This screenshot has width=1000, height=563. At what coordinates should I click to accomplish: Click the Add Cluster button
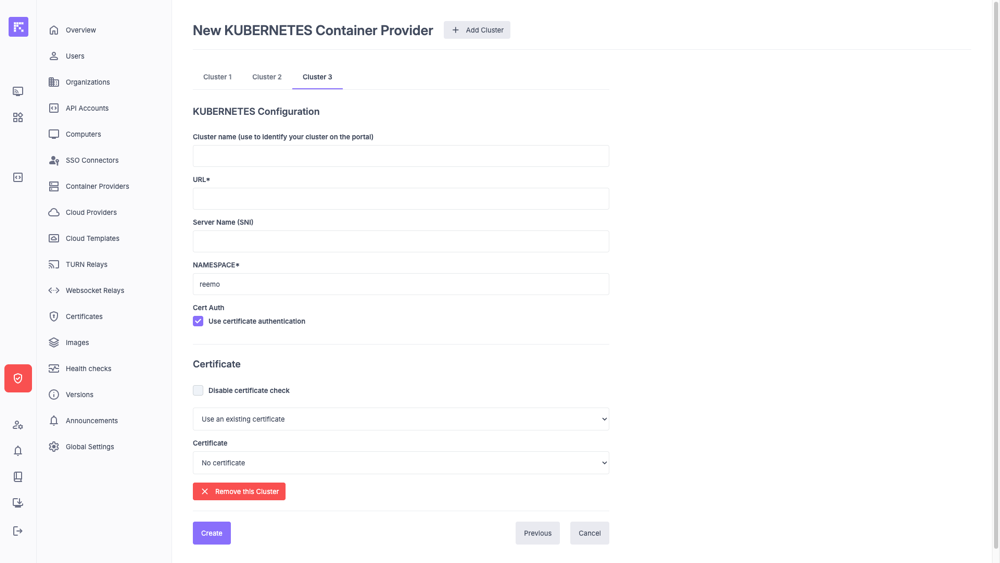[x=477, y=30]
